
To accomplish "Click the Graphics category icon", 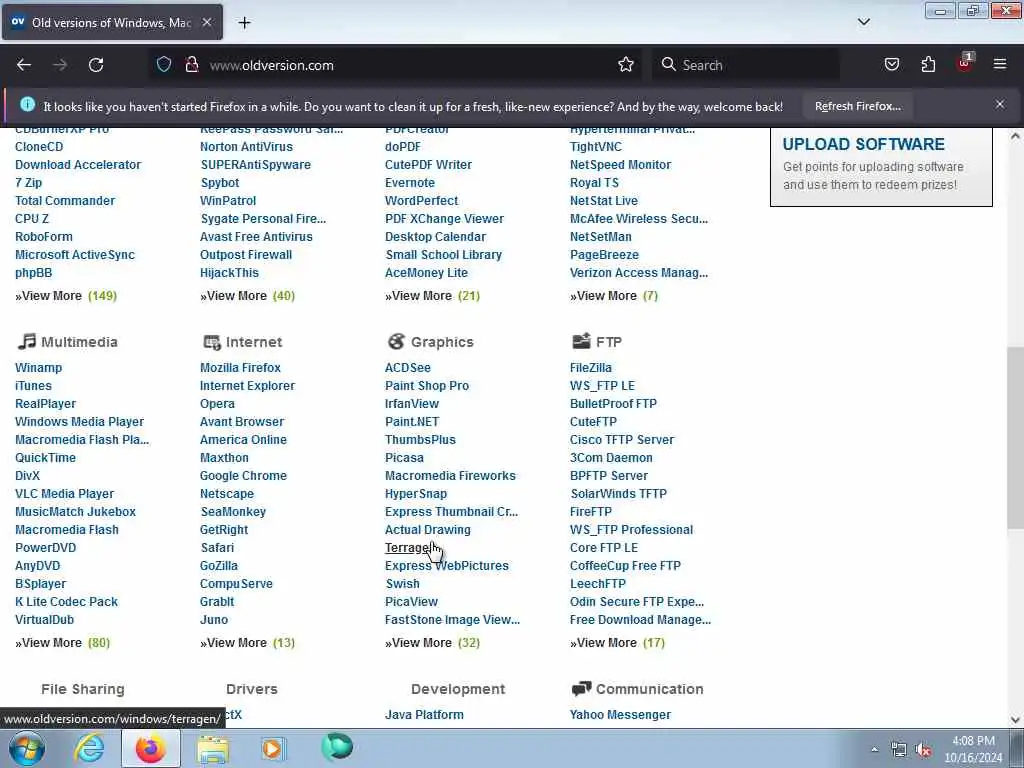I will (x=396, y=341).
